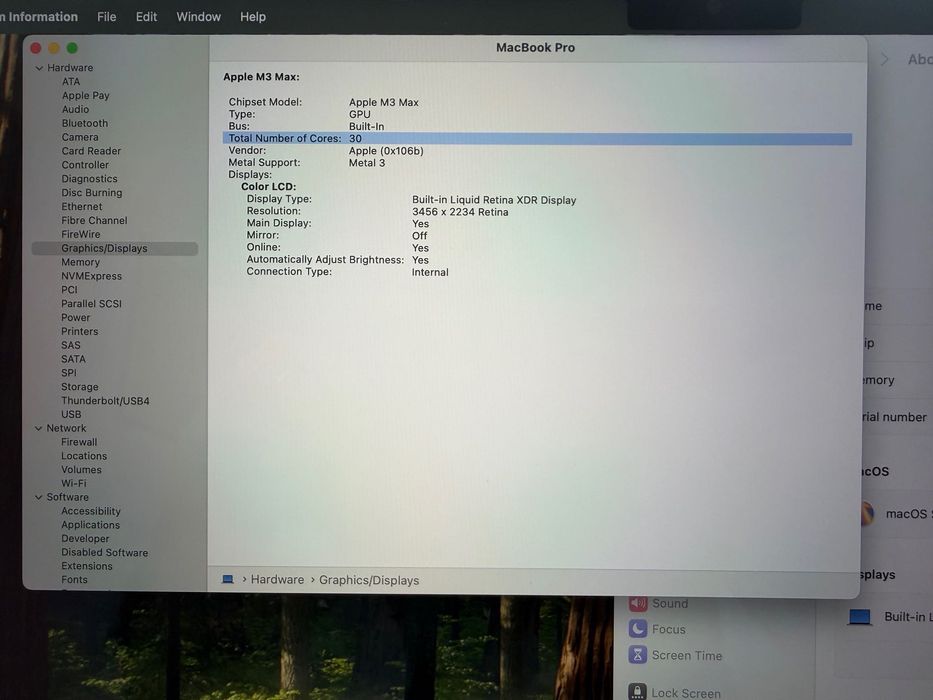Select Accessibility under Software
933x700 pixels.
tap(91, 511)
